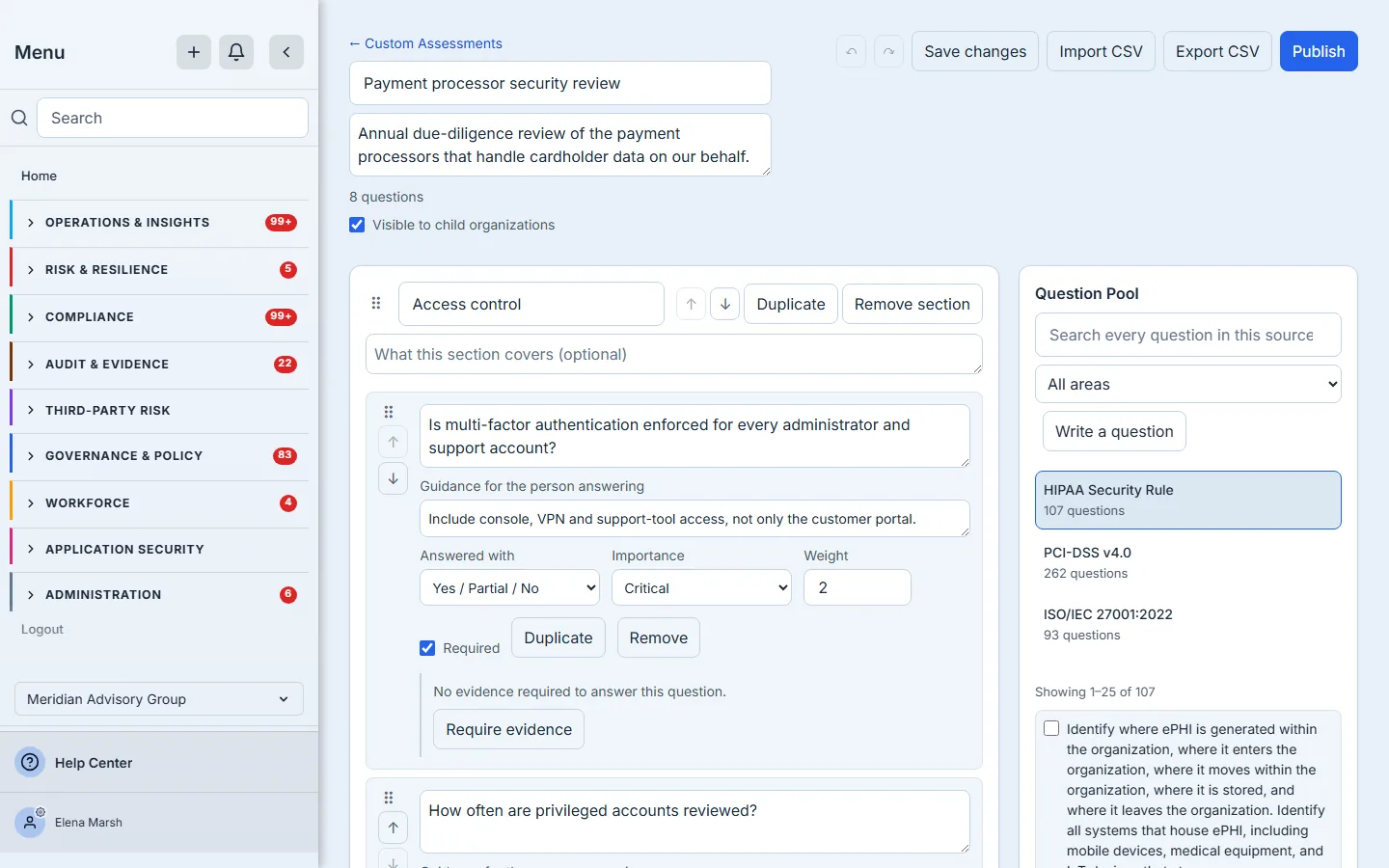Open Elena Marsh user avatar icon
1389x868 pixels.
point(30,822)
